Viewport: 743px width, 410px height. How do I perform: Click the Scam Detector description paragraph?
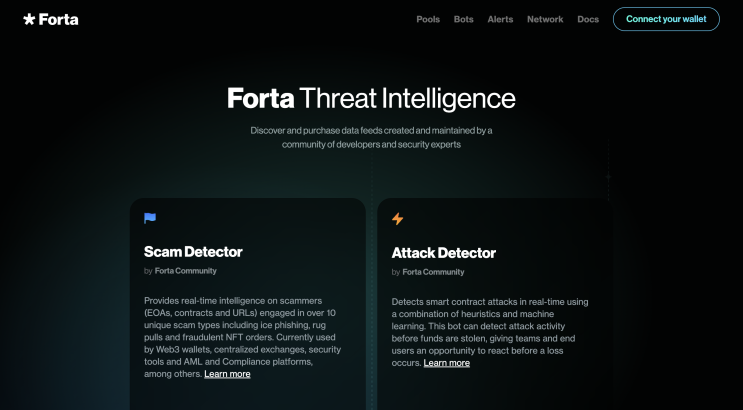(x=242, y=337)
